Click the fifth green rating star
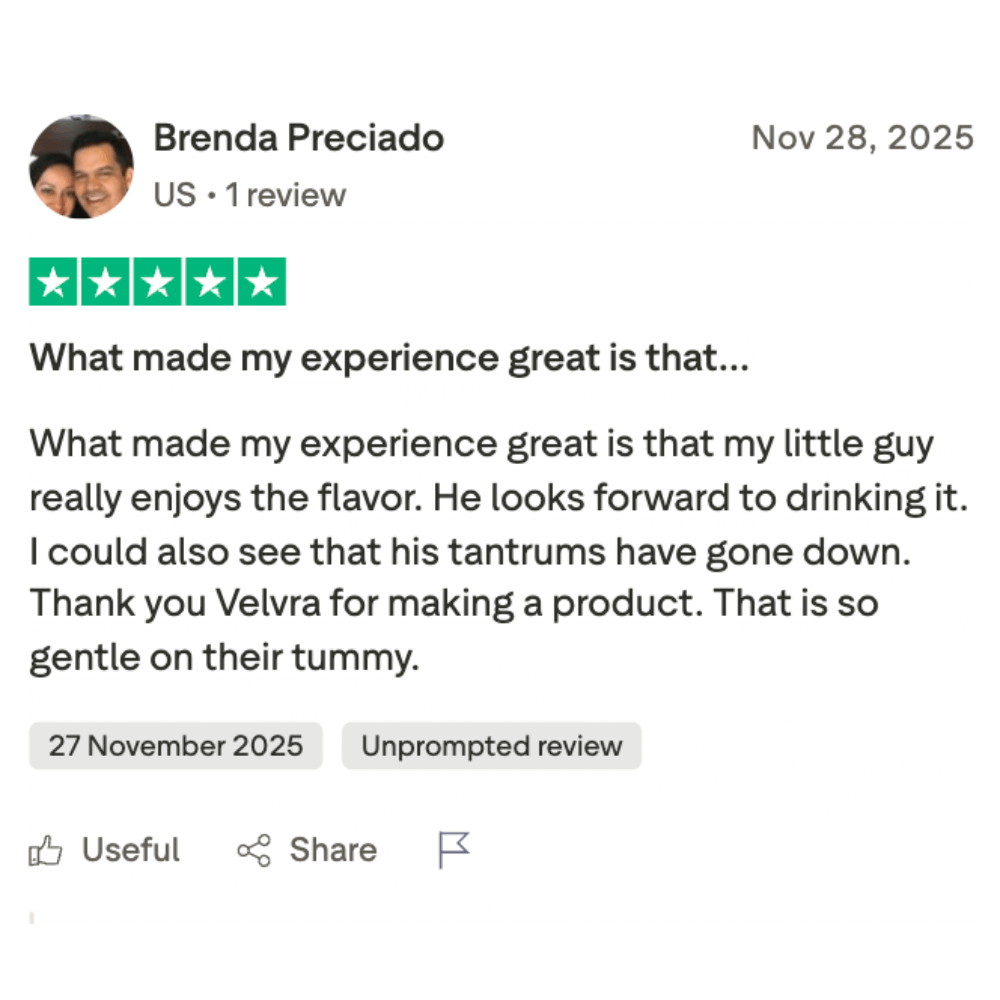This screenshot has width=1000, height=1000. point(261,282)
